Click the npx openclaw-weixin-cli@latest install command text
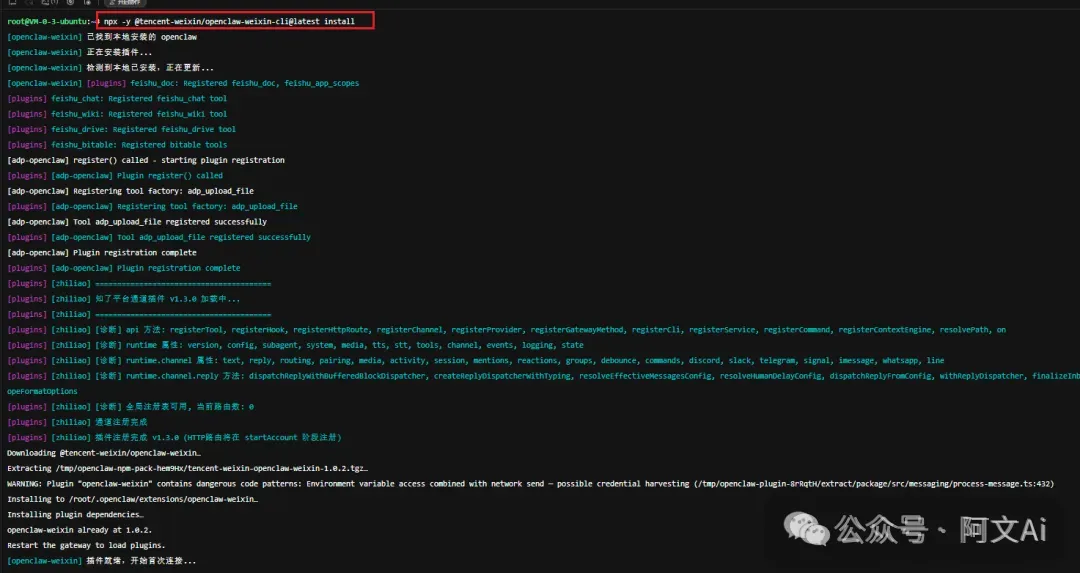The width and height of the screenshot is (1080, 573). point(229,21)
